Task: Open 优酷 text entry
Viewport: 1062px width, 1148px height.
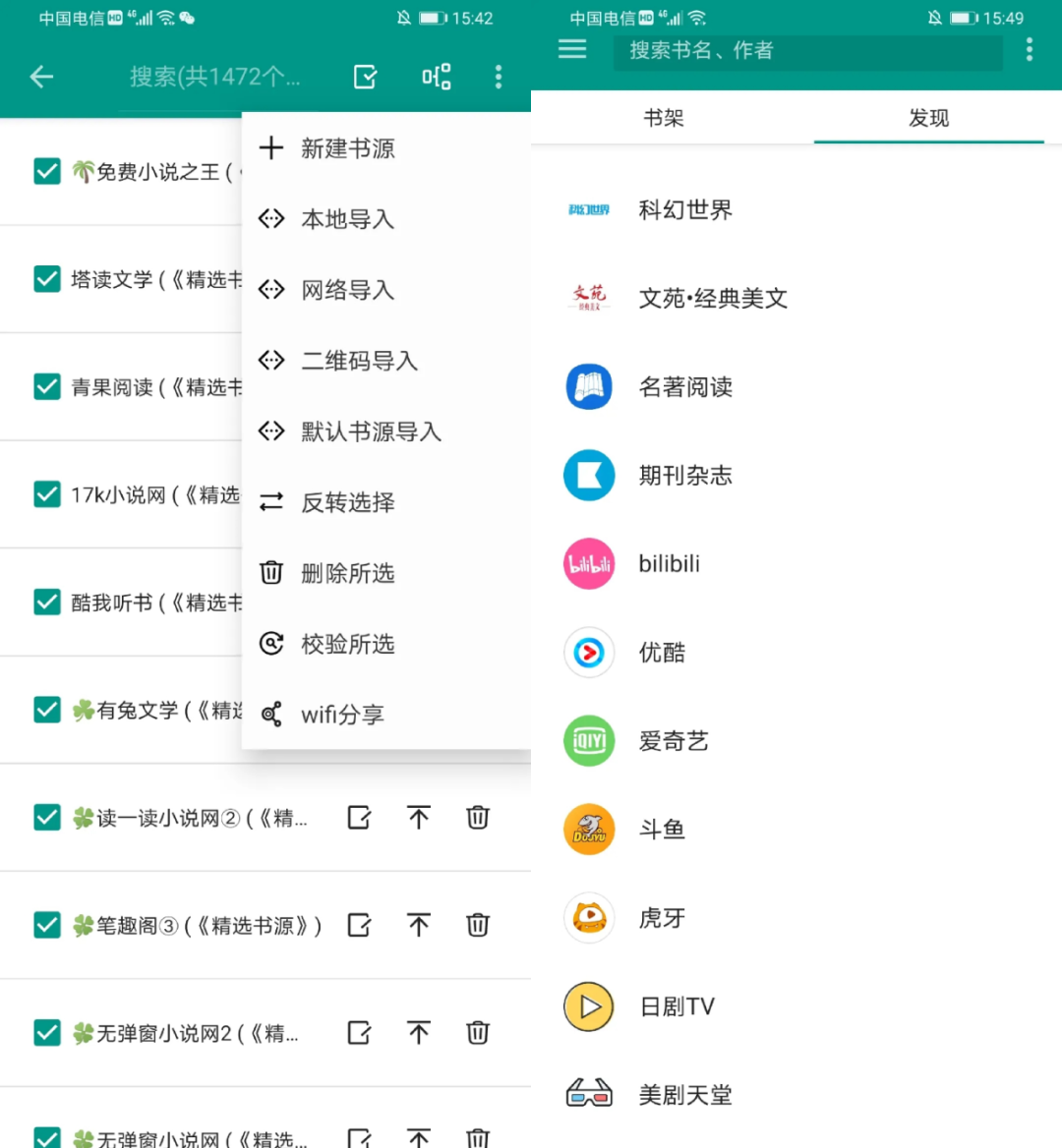Action: click(662, 653)
